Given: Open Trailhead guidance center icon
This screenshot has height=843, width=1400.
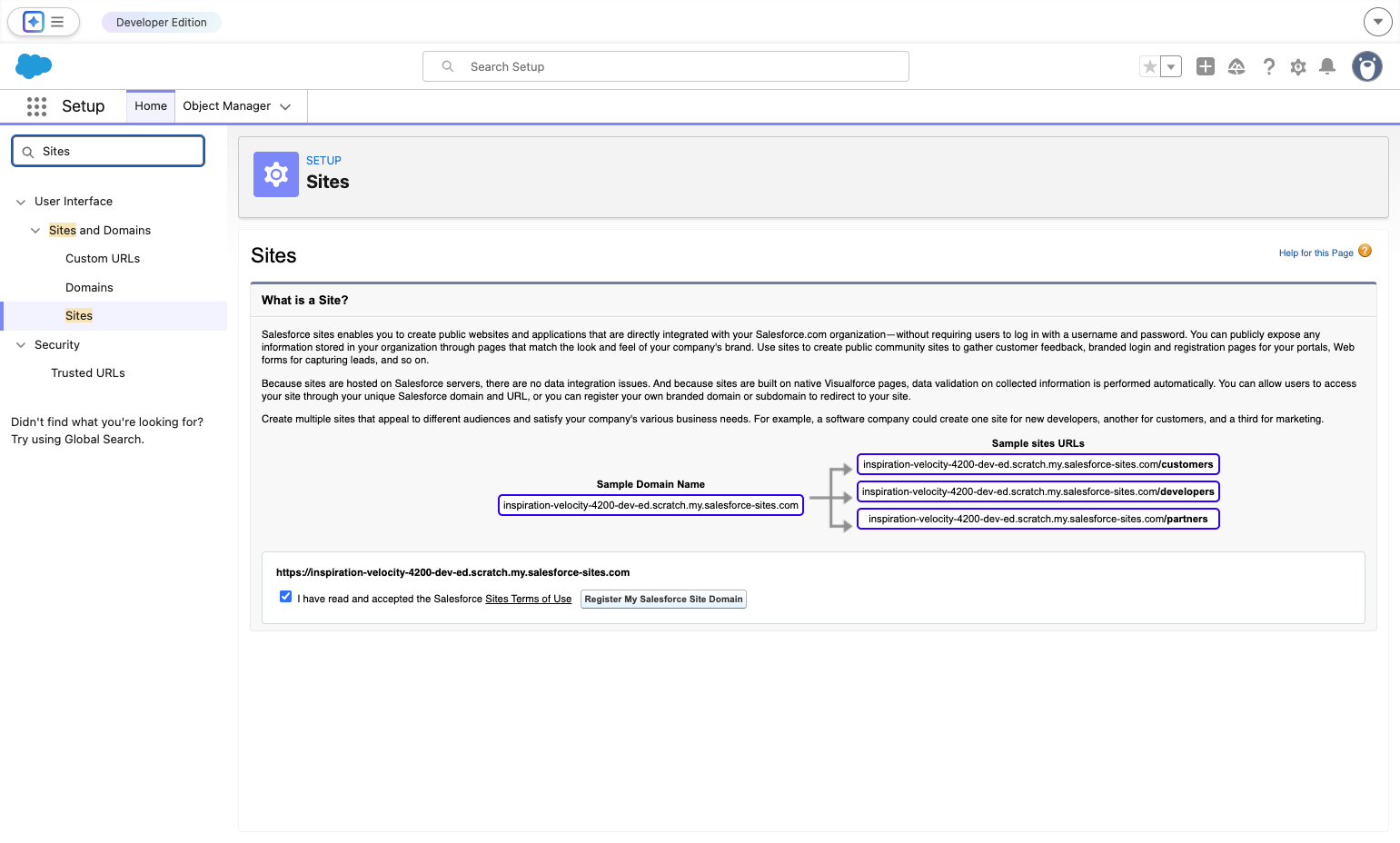Looking at the screenshot, I should [1236, 66].
